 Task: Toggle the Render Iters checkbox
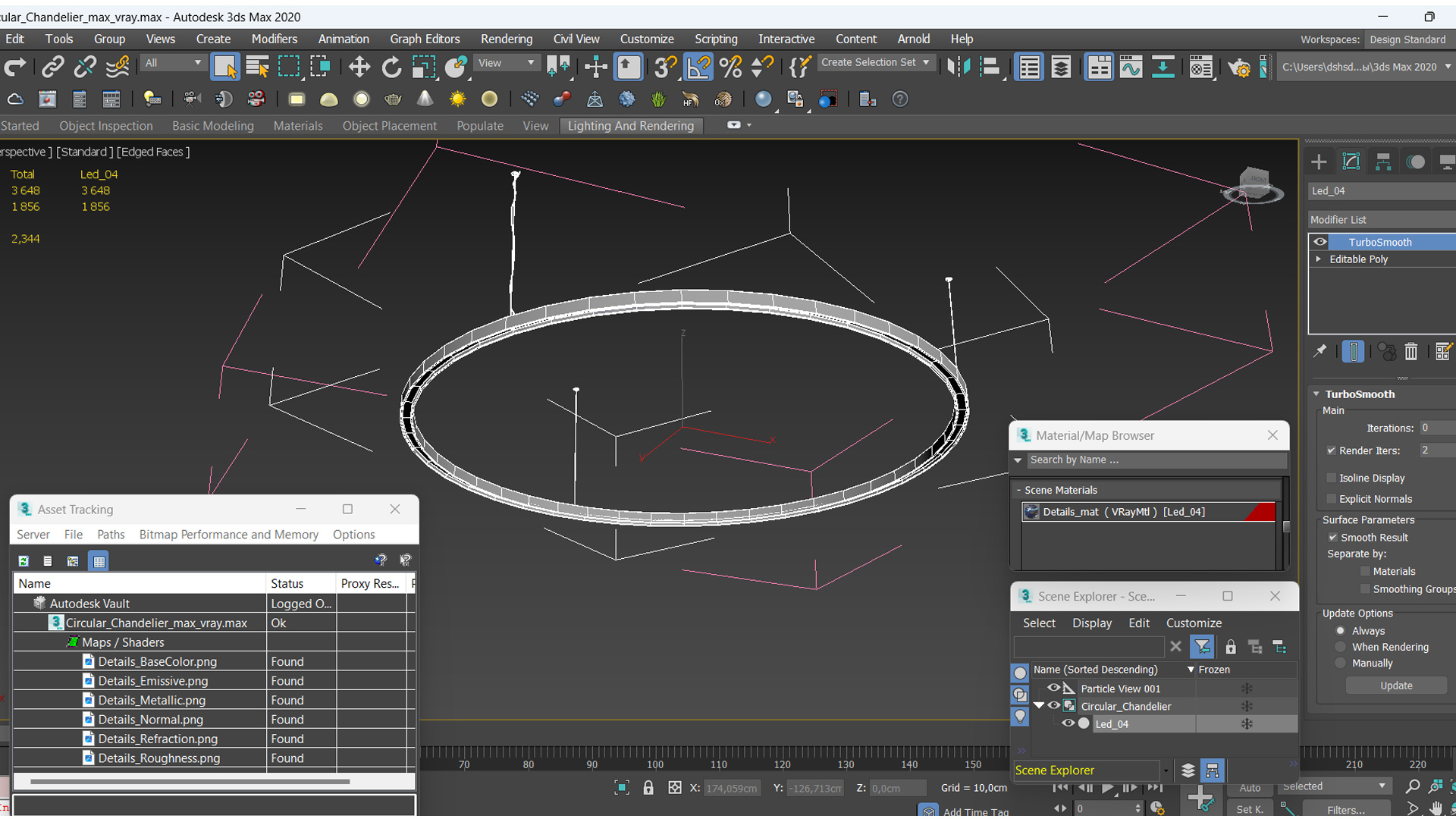1331,450
